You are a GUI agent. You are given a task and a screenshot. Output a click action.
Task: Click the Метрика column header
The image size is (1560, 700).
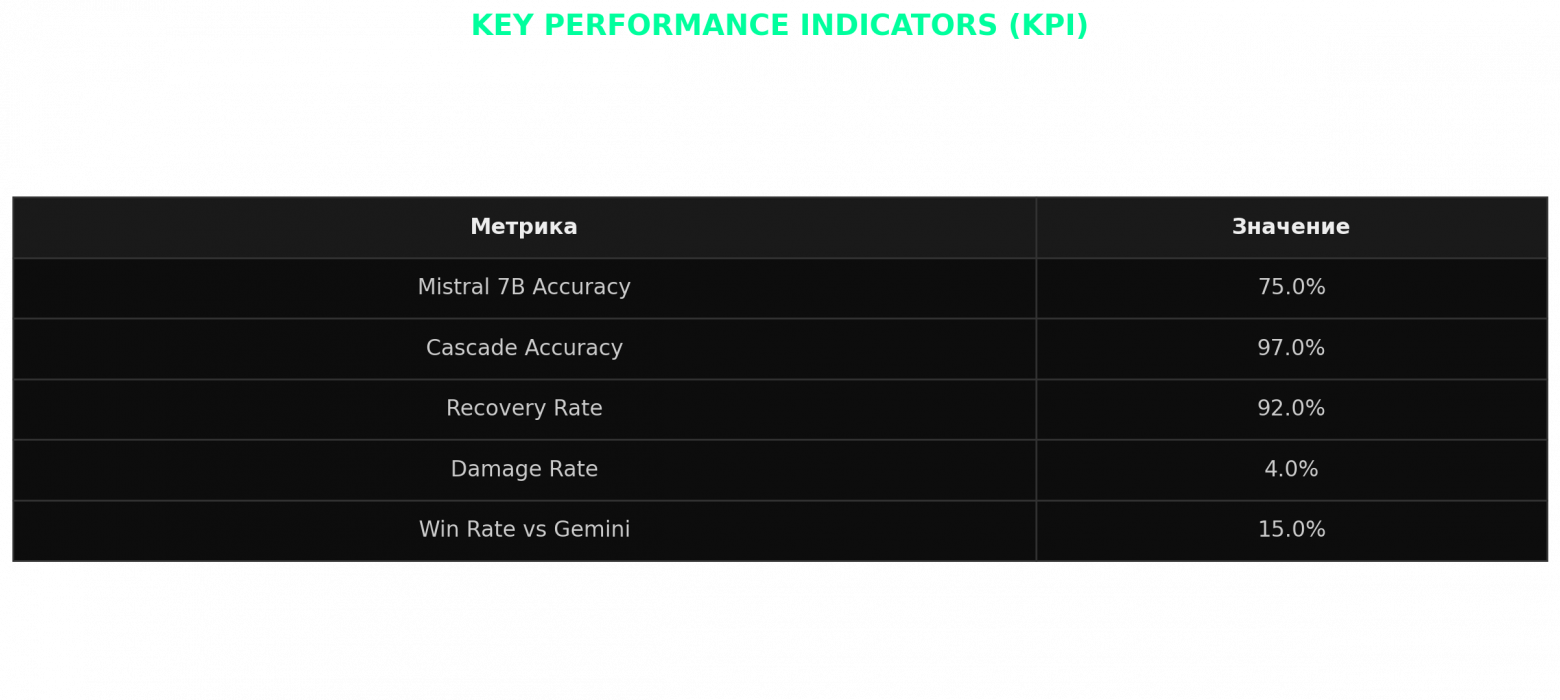click(x=524, y=228)
